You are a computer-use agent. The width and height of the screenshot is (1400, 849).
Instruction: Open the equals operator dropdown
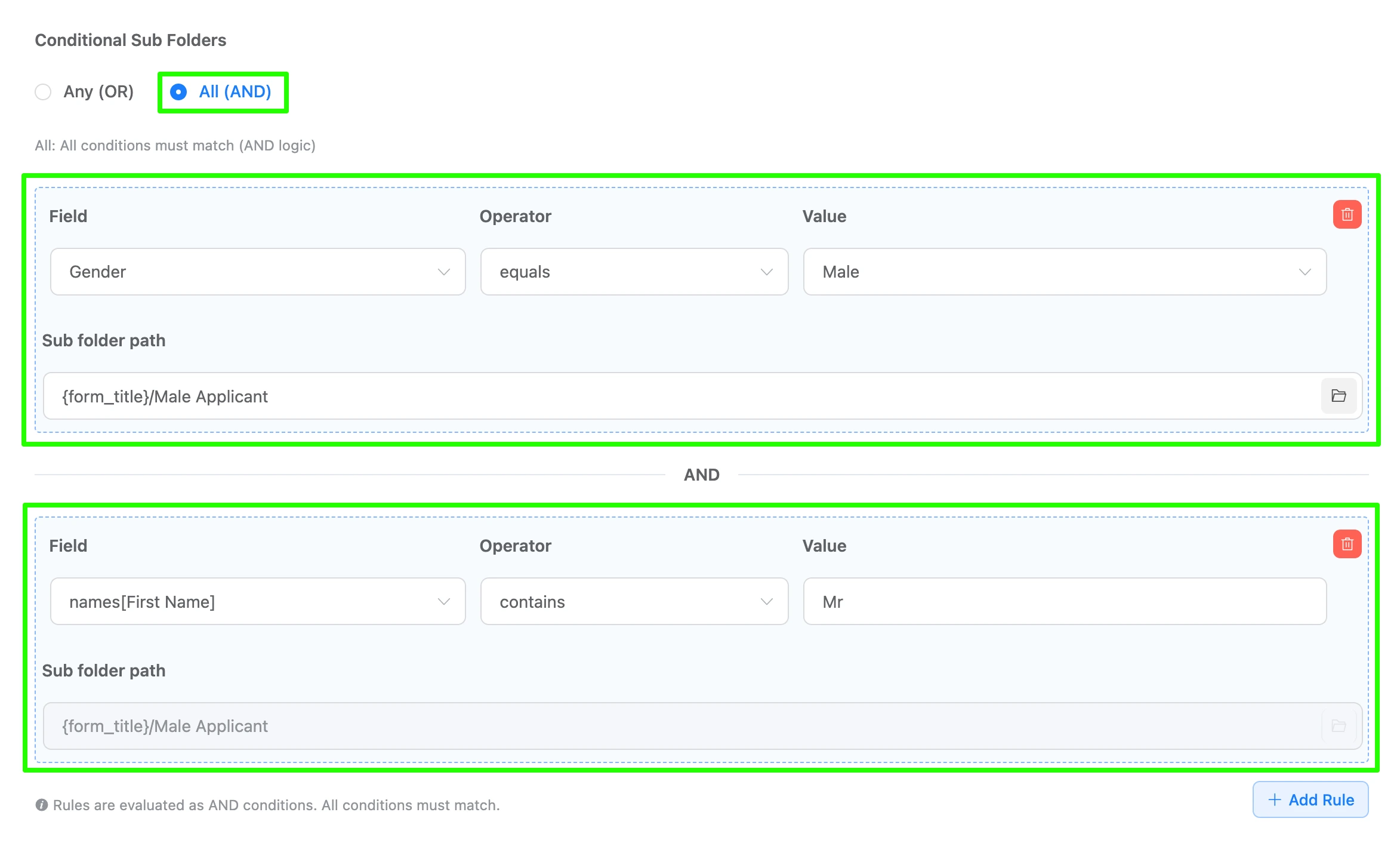634,272
